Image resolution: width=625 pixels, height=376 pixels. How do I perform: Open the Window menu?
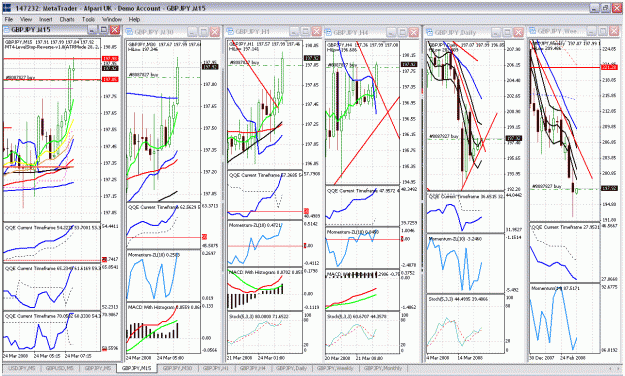(x=112, y=19)
